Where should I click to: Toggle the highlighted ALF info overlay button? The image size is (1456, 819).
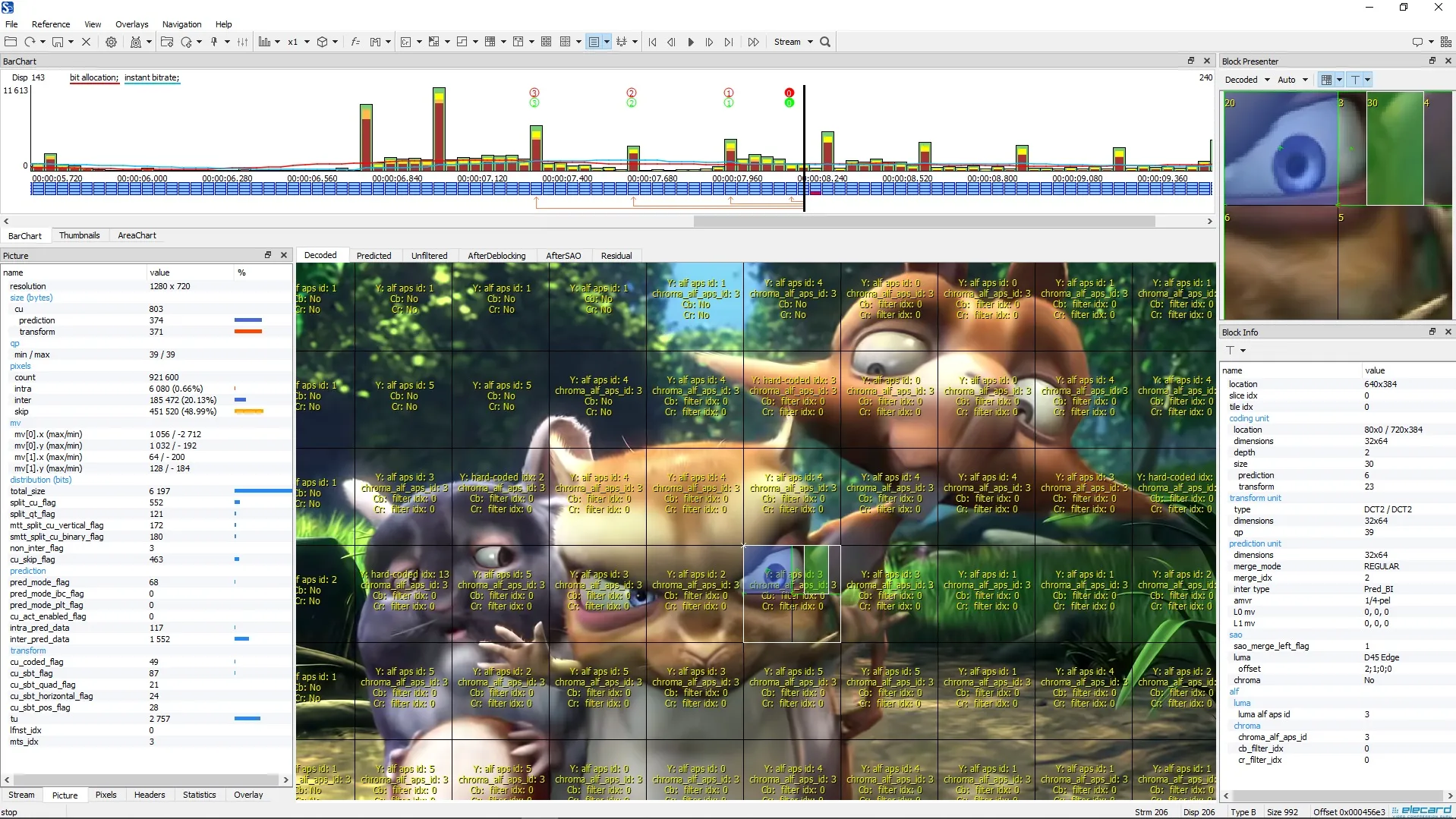point(594,43)
